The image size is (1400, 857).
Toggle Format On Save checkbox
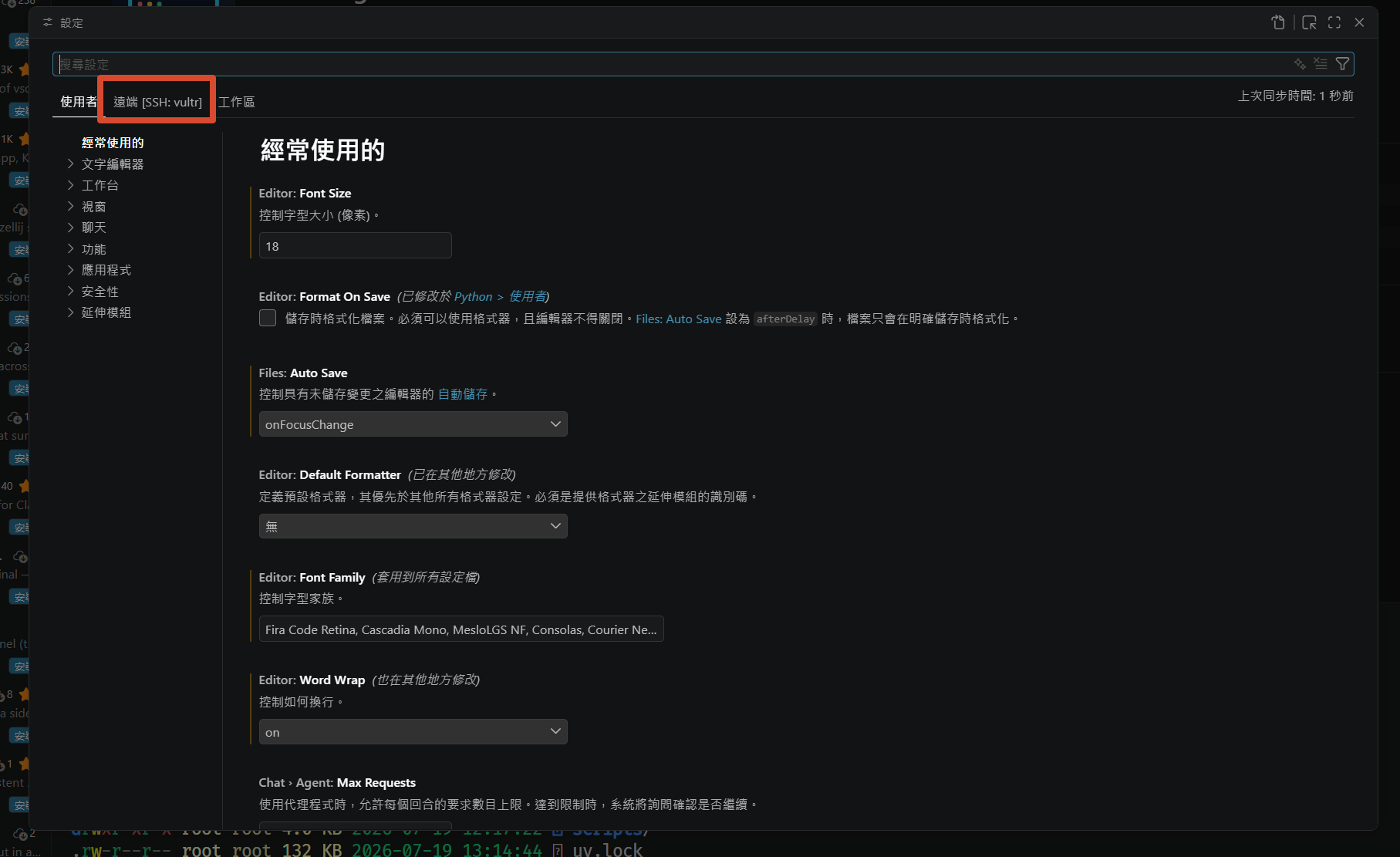[x=268, y=318]
